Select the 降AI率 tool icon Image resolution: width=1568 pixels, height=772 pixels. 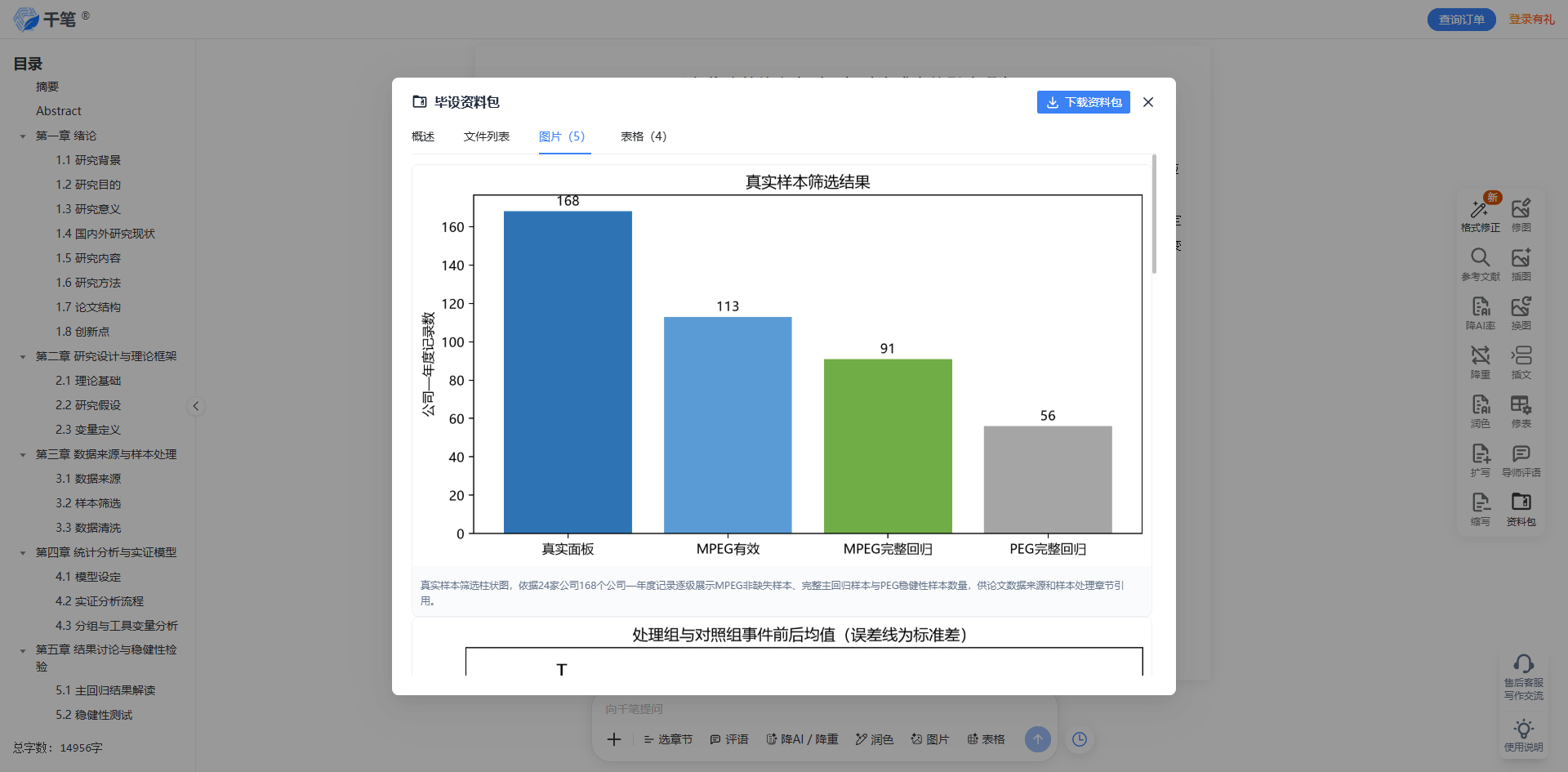pyautogui.click(x=1480, y=306)
